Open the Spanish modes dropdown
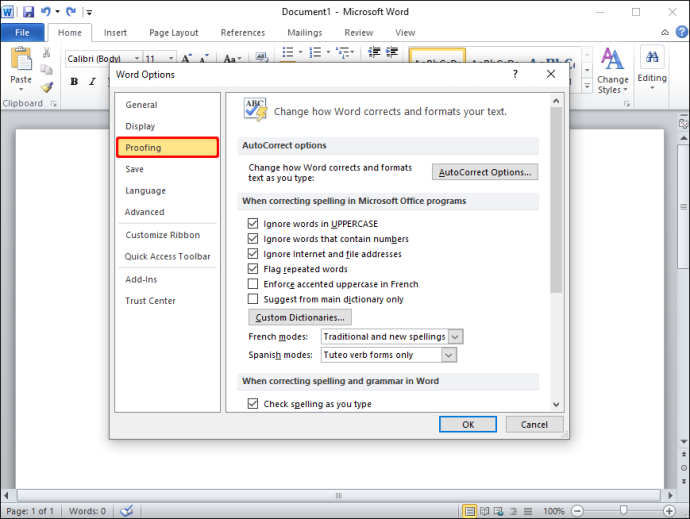This screenshot has height=519, width=690. tap(449, 355)
